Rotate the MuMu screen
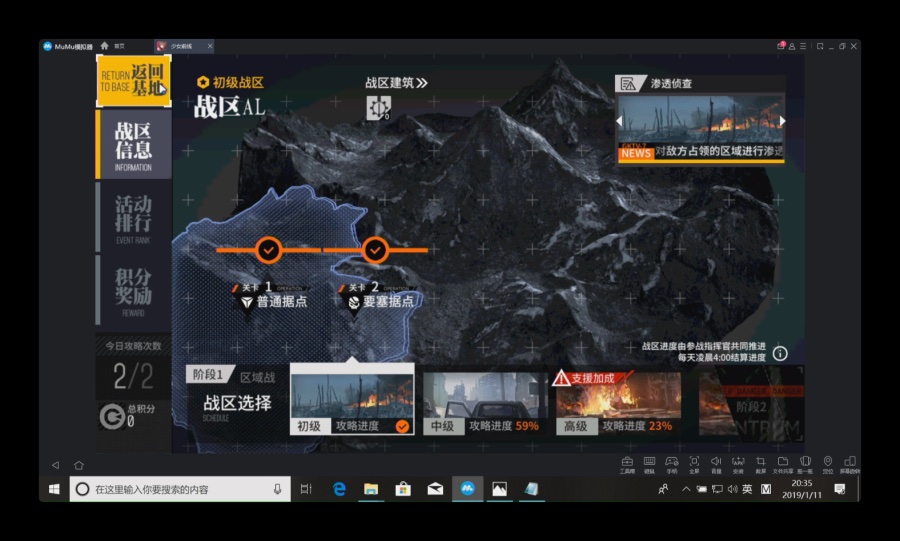Viewport: 900px width, 541px height. pos(850,464)
